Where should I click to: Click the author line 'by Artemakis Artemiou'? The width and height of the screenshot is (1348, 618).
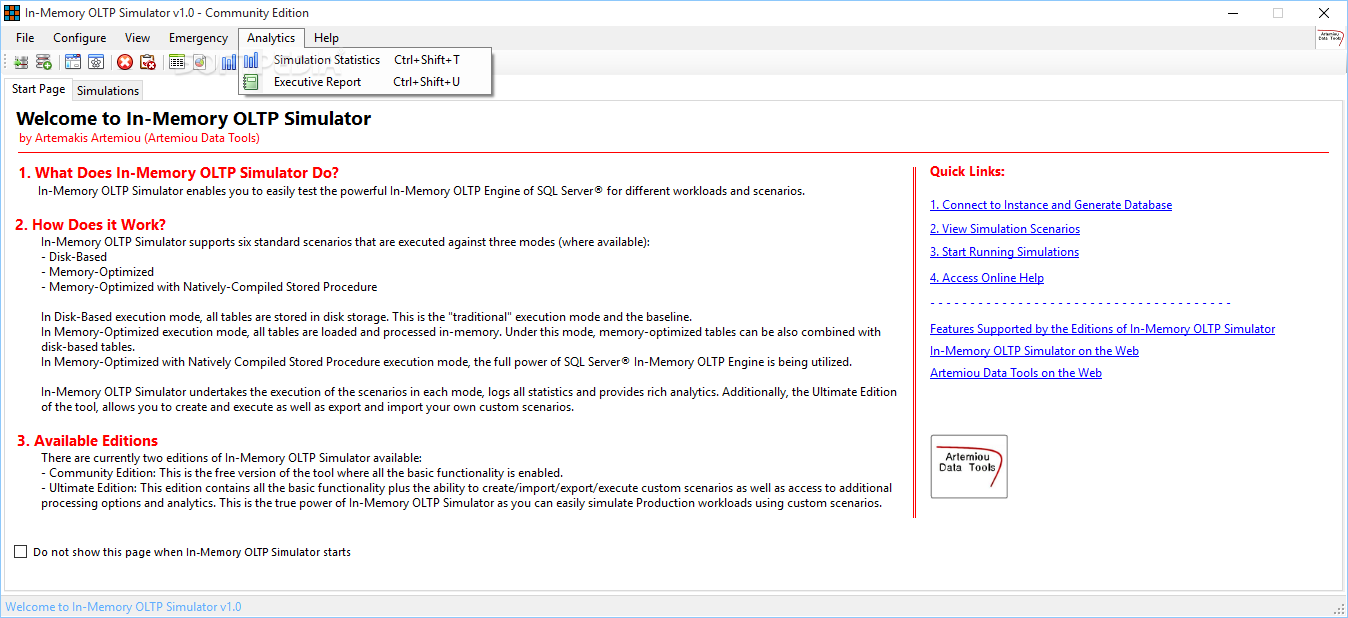[x=140, y=138]
